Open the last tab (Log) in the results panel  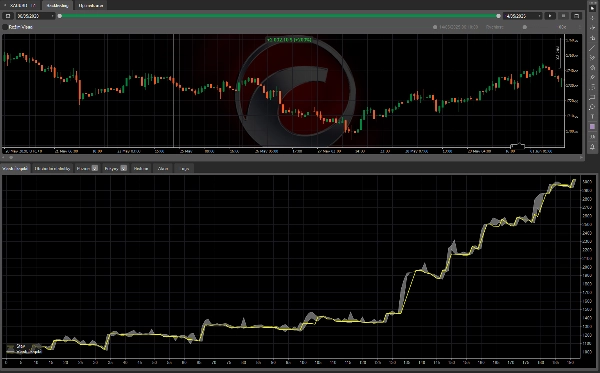point(185,168)
